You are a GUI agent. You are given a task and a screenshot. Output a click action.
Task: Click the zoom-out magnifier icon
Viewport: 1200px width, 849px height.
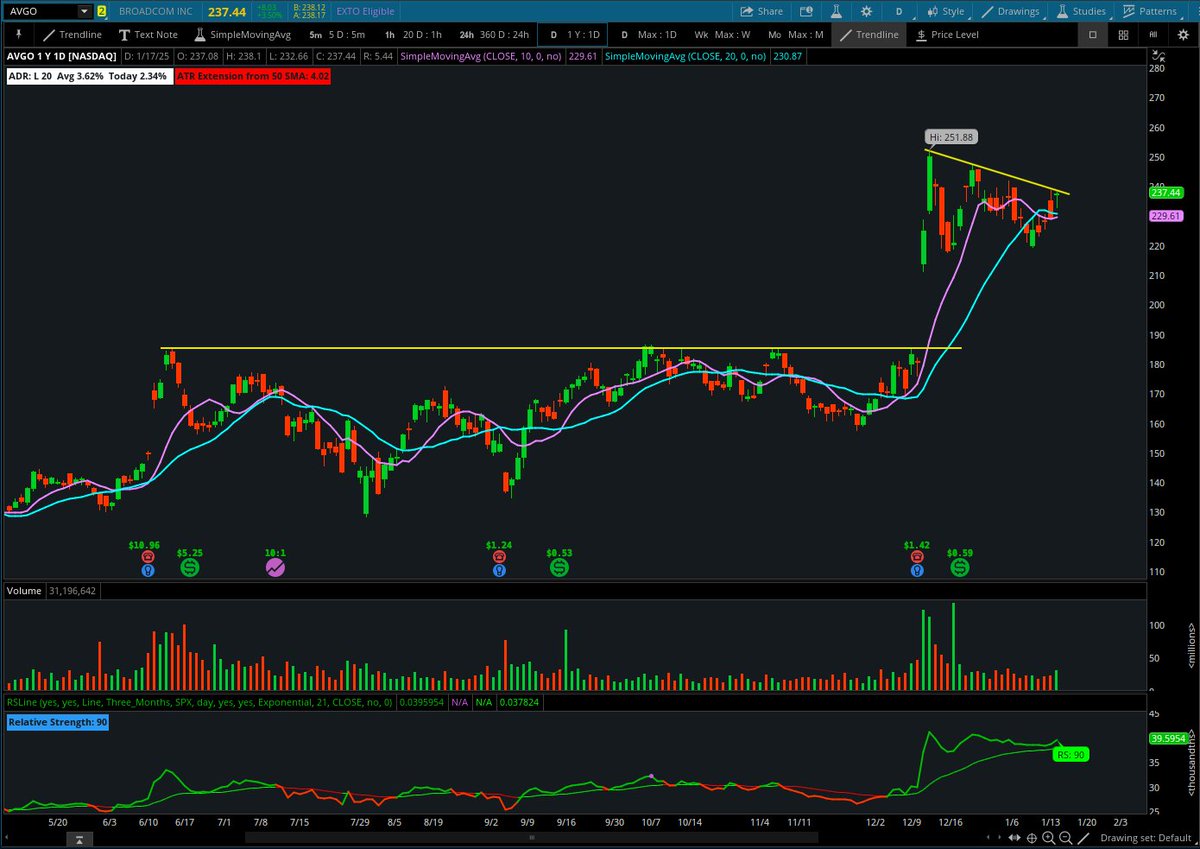point(1065,838)
